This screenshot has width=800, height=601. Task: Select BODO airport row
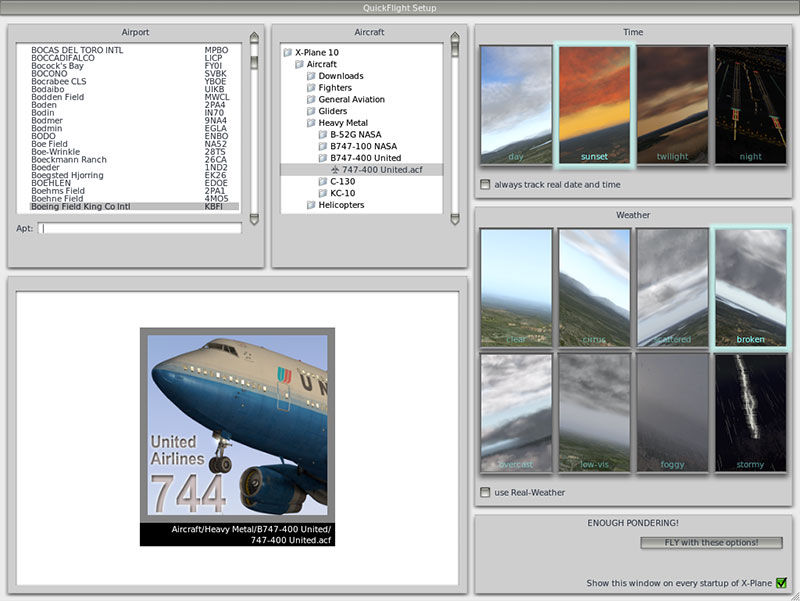tap(135, 136)
